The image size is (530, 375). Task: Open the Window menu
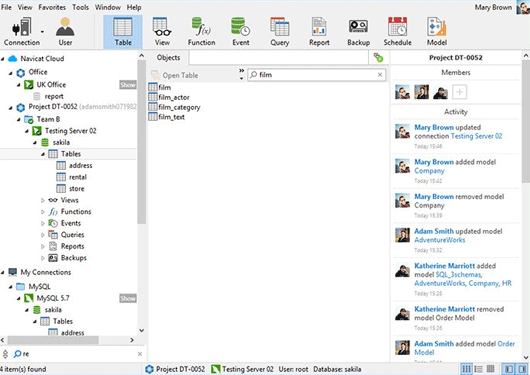[108, 7]
